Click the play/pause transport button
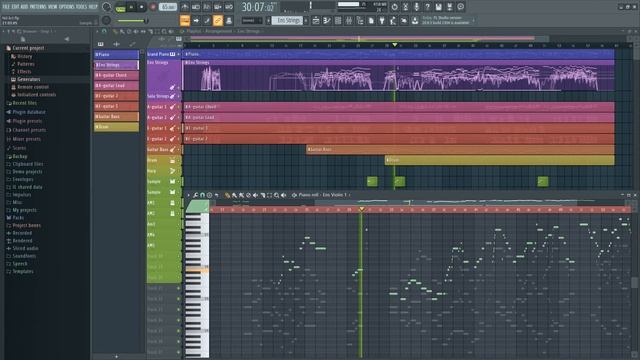This screenshot has height=360, width=640. 131,7
